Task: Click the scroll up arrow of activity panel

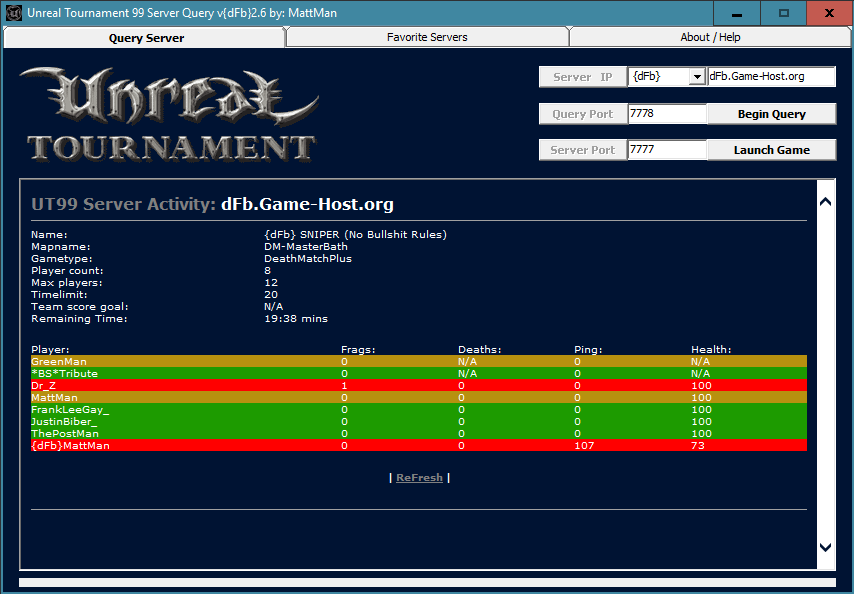Action: pyautogui.click(x=826, y=201)
